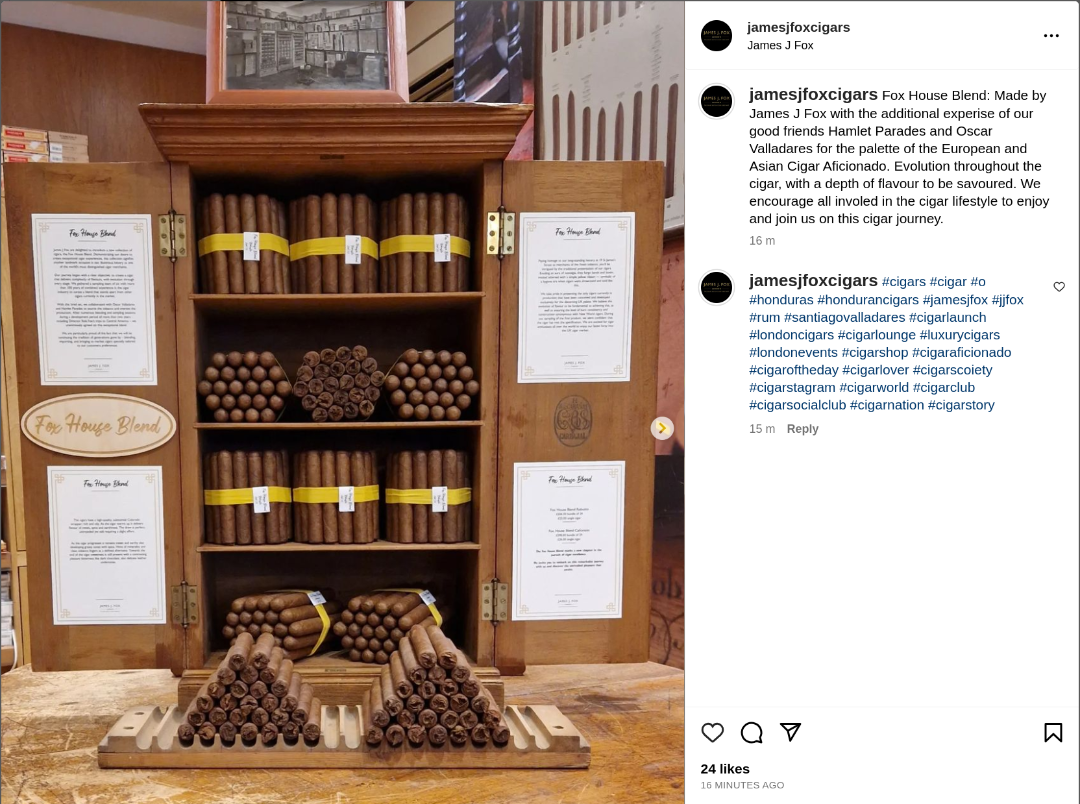Screen dimensions: 1080x804
Task: Open the #luxurycigars hashtag
Action: coord(959,335)
